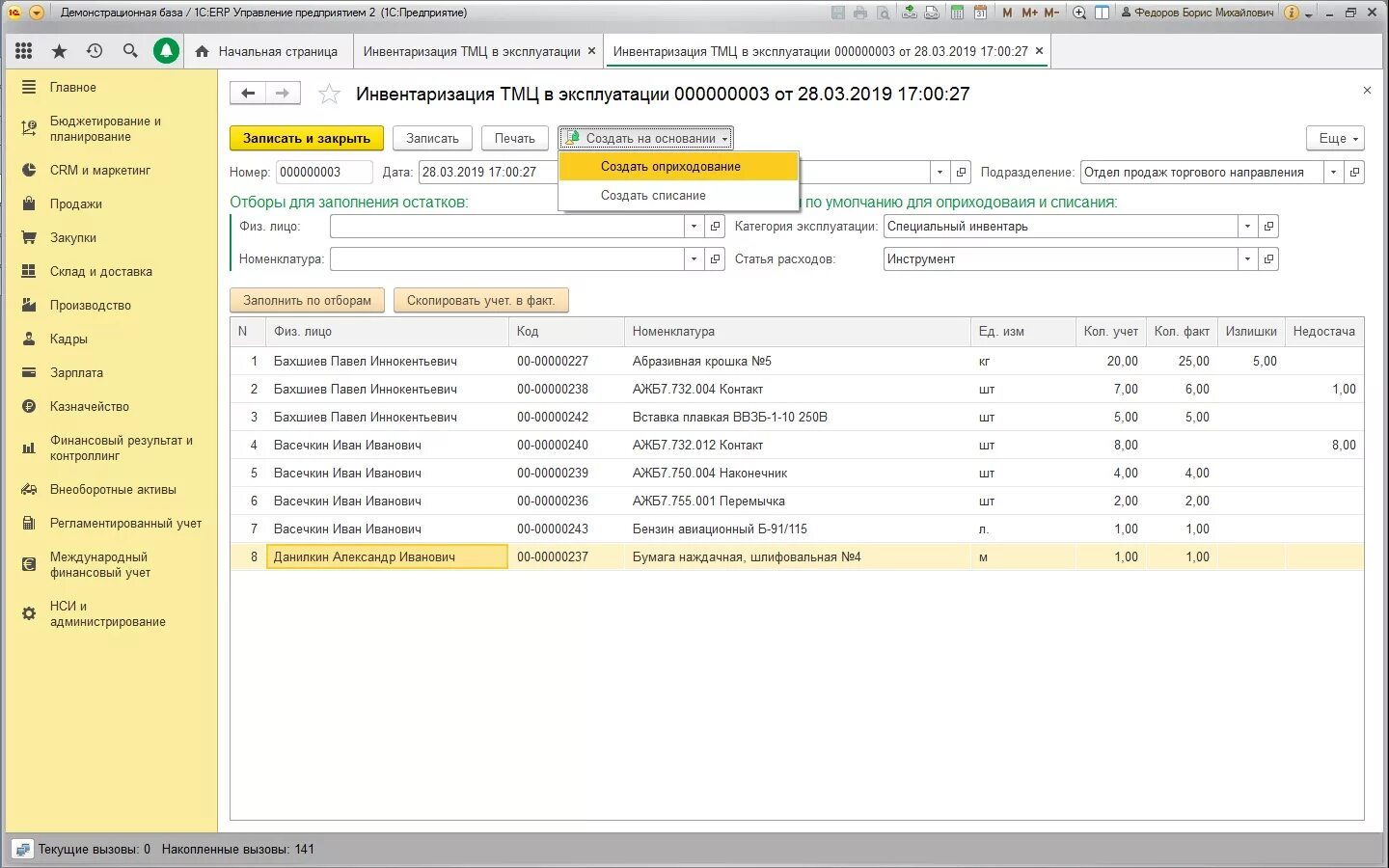This screenshot has height=868, width=1389.
Task: Click the M- memory subtract button
Action: pos(1051,13)
